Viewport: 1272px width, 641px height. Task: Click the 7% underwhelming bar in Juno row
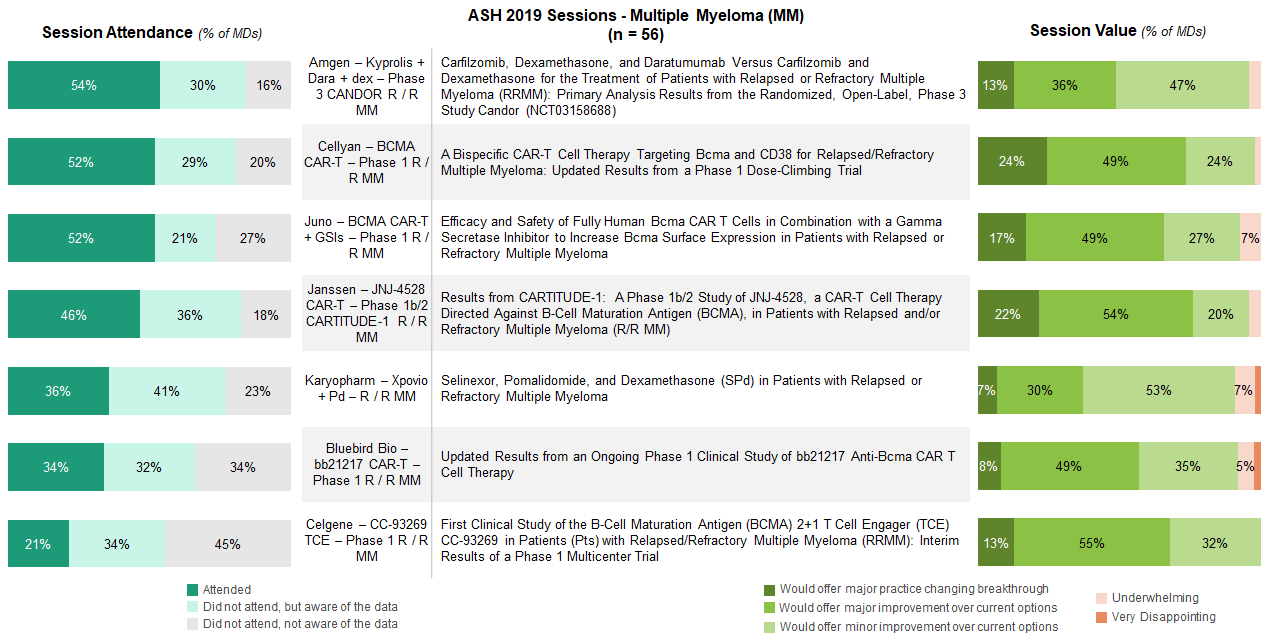tap(1250, 238)
